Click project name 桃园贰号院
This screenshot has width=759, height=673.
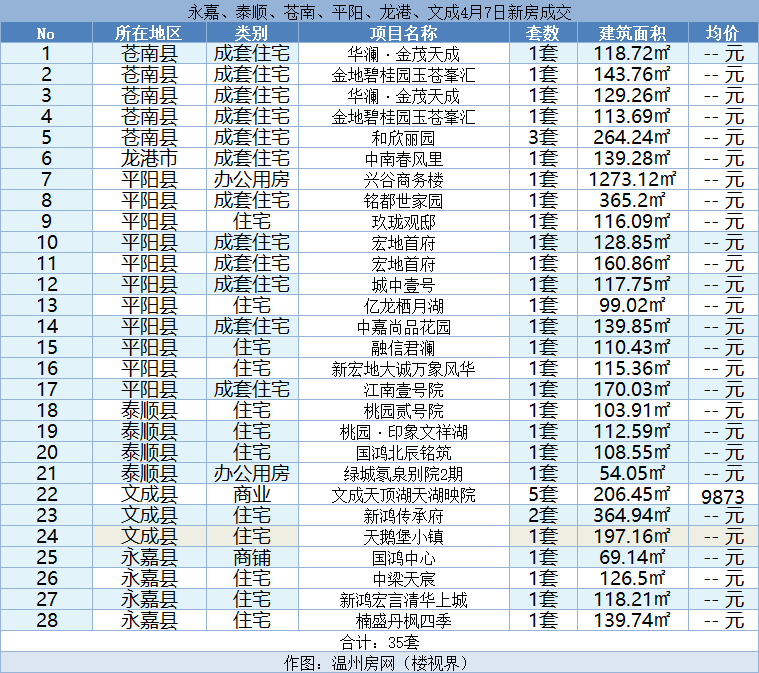(403, 411)
